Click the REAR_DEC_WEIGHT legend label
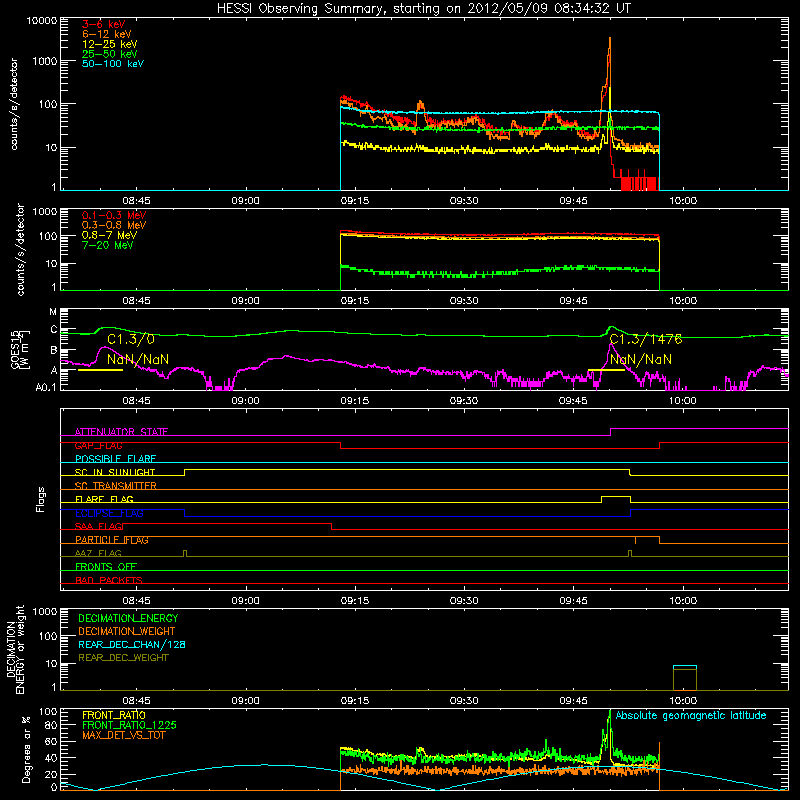 click(x=123, y=658)
